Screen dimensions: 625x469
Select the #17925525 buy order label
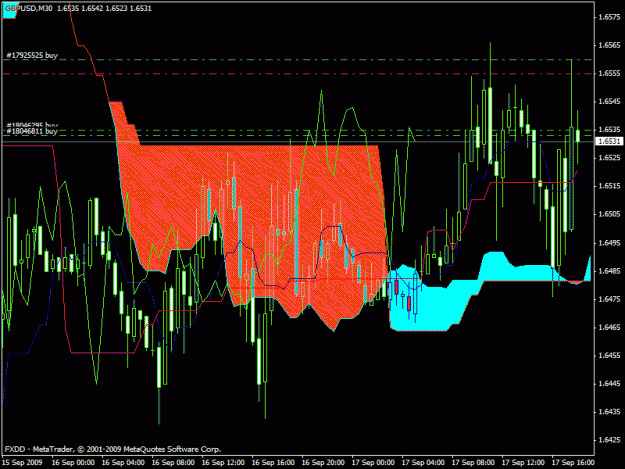click(32, 55)
